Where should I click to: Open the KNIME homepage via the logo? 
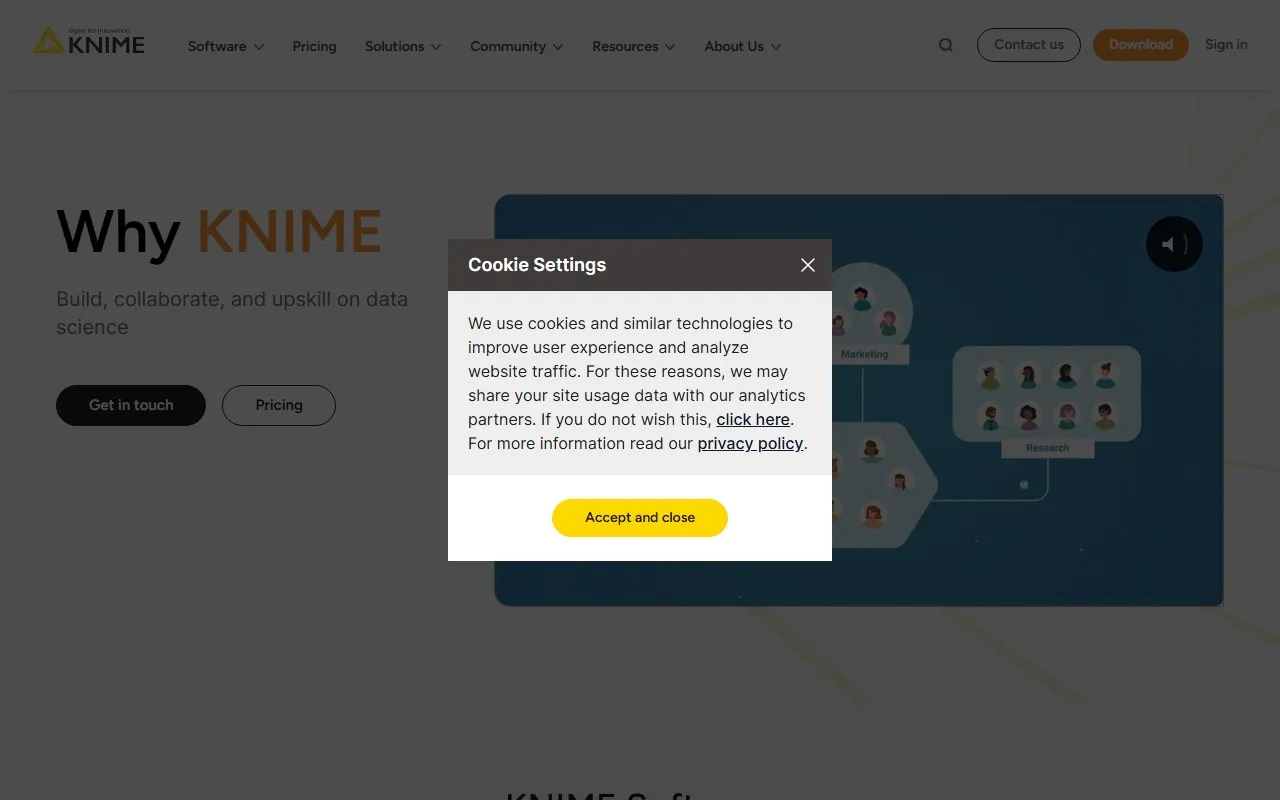88,42
